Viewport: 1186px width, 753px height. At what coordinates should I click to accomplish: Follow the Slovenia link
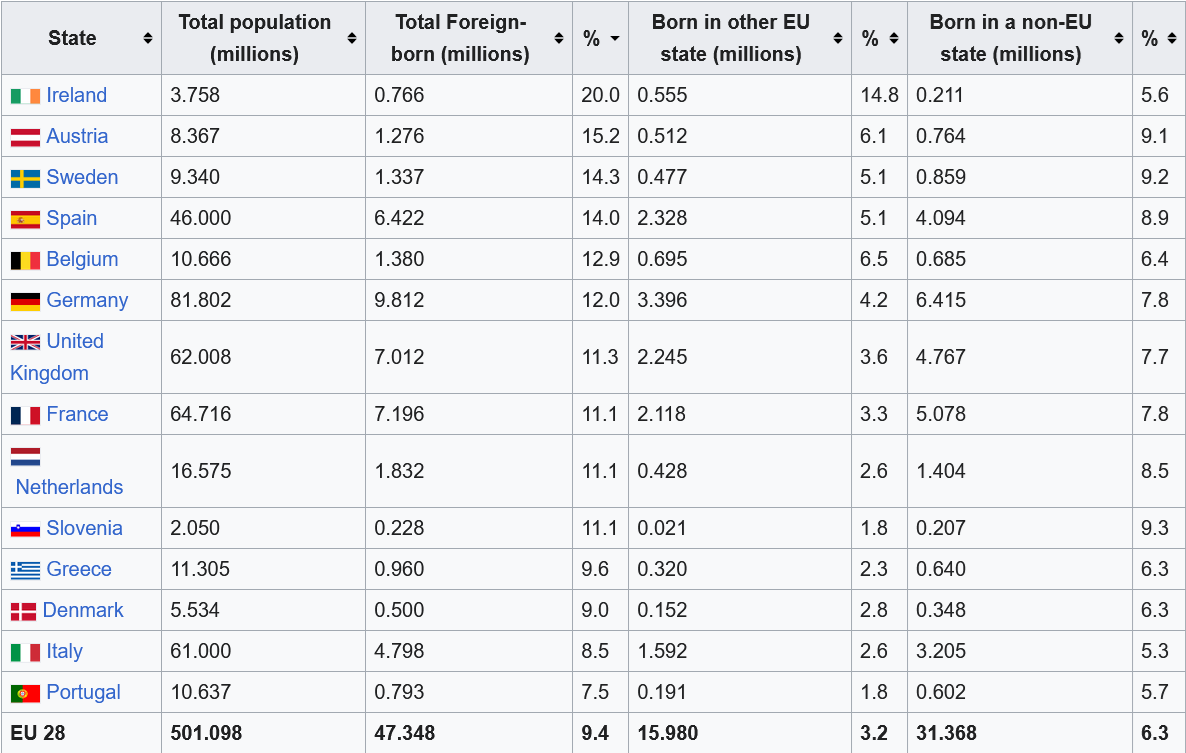(x=84, y=528)
